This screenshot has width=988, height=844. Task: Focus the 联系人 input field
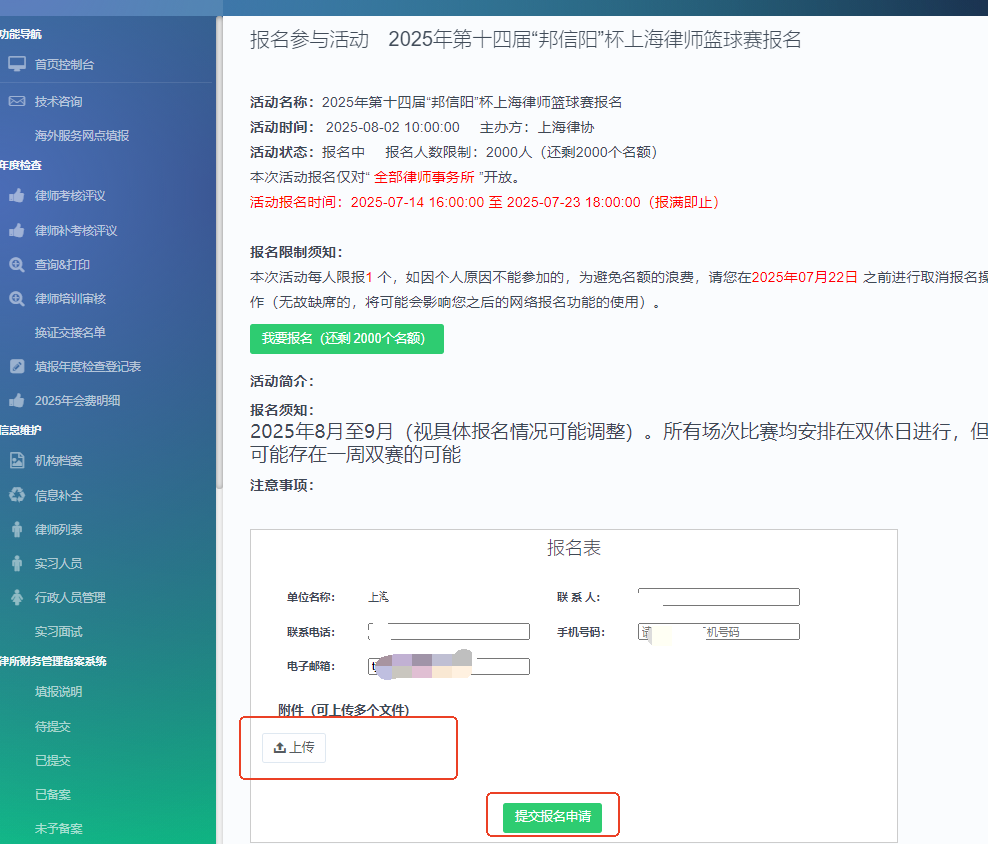pos(718,597)
